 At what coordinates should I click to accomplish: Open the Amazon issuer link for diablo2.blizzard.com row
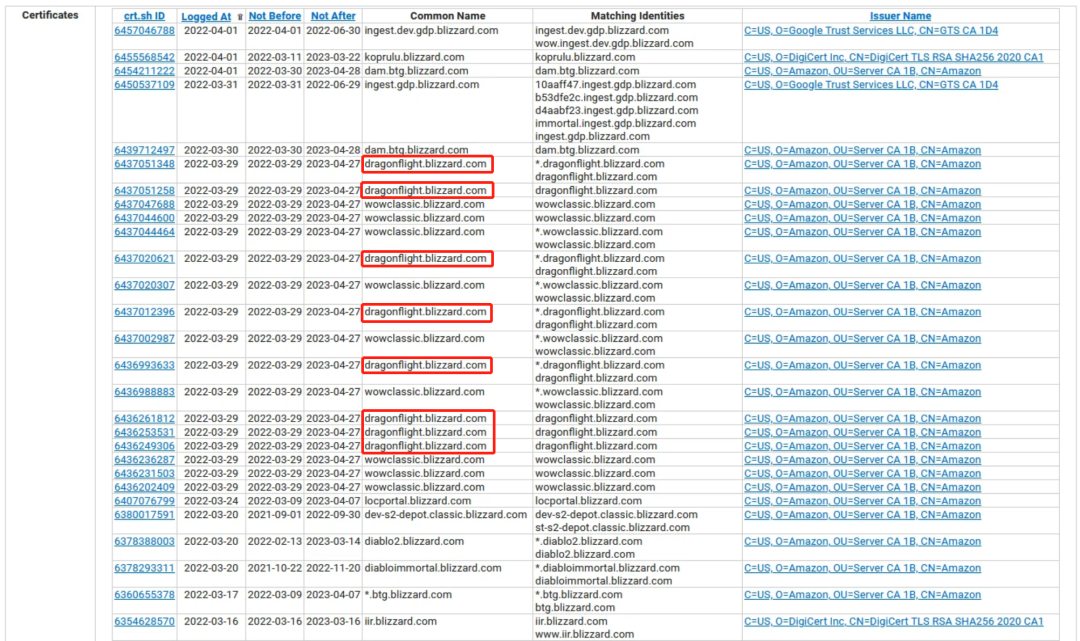(862, 542)
